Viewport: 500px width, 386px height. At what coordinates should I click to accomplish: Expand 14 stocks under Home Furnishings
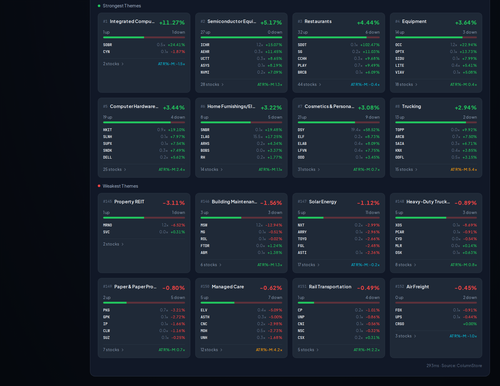pos(212,169)
